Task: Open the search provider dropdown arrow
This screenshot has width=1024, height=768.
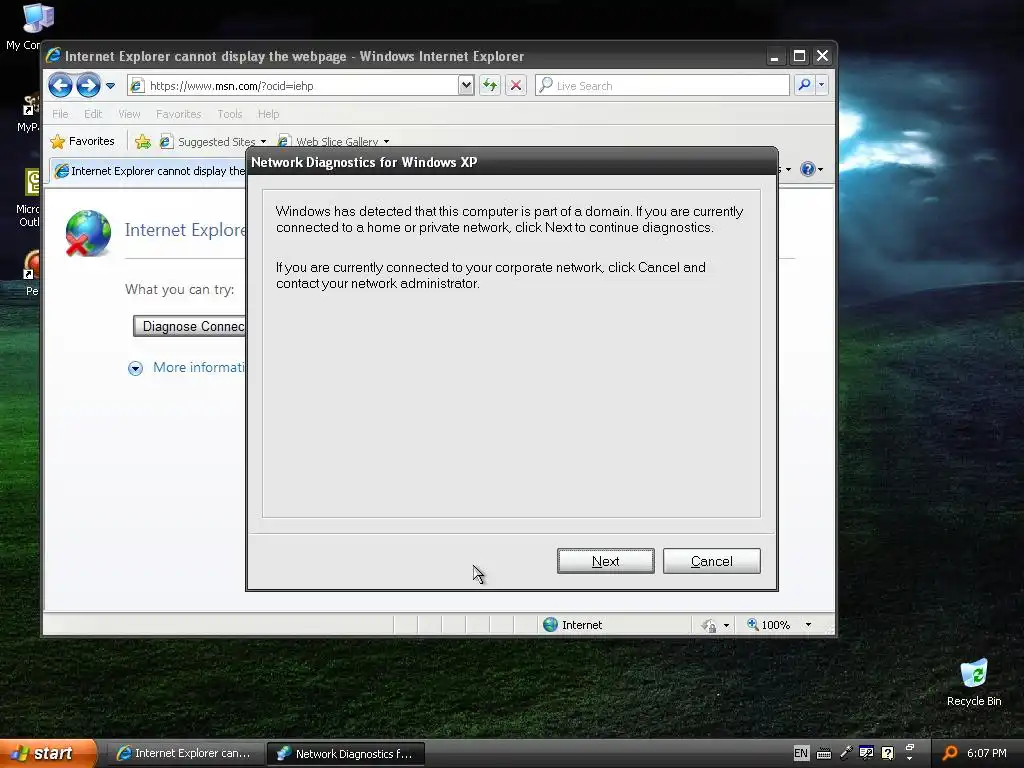Action: coord(822,85)
